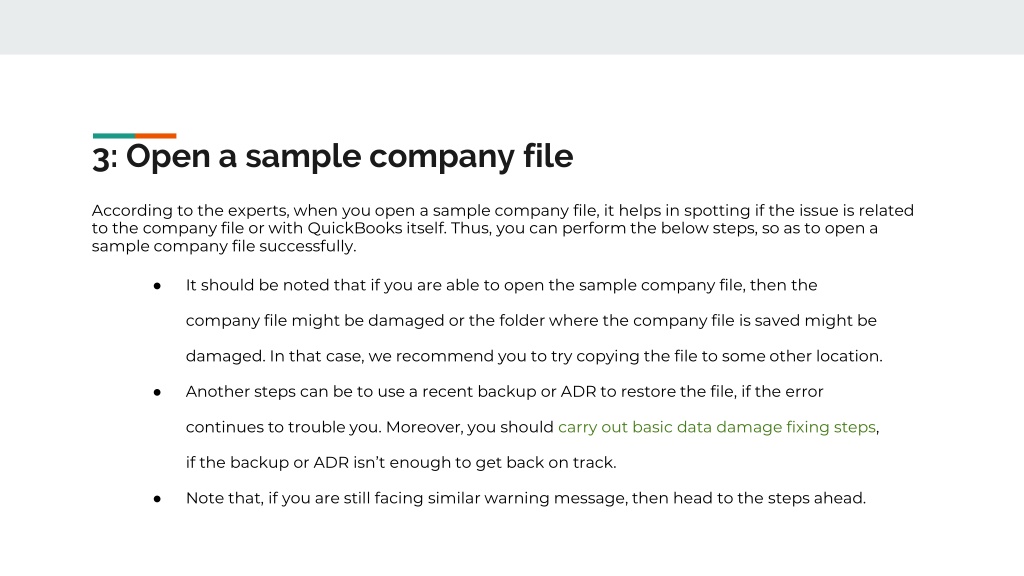Click the line 'company file might be damaged or the folder'
This screenshot has width=1024, height=576.
pos(531,321)
